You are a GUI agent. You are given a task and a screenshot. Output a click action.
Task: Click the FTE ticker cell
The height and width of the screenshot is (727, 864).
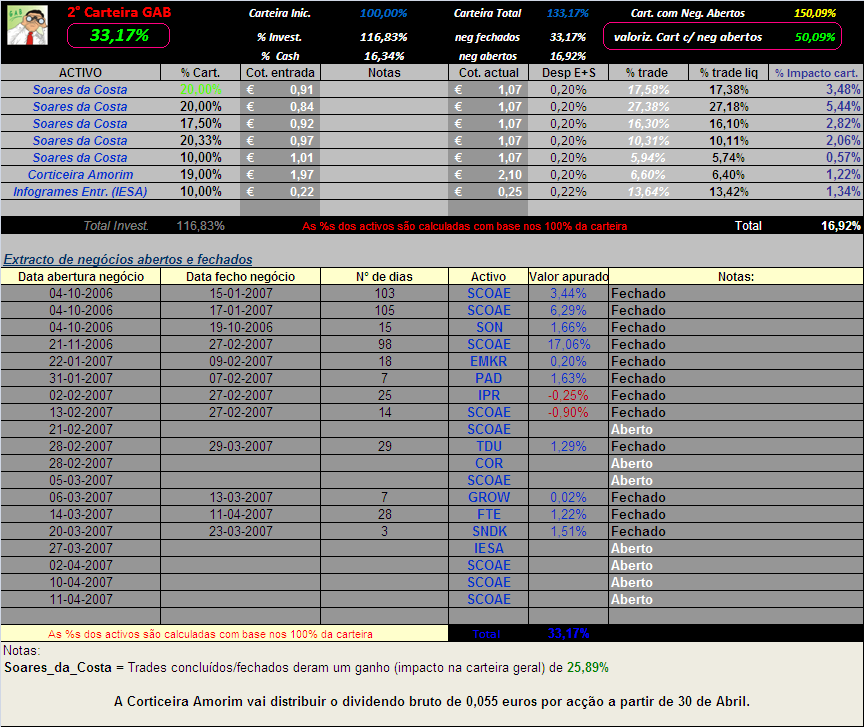[489, 515]
